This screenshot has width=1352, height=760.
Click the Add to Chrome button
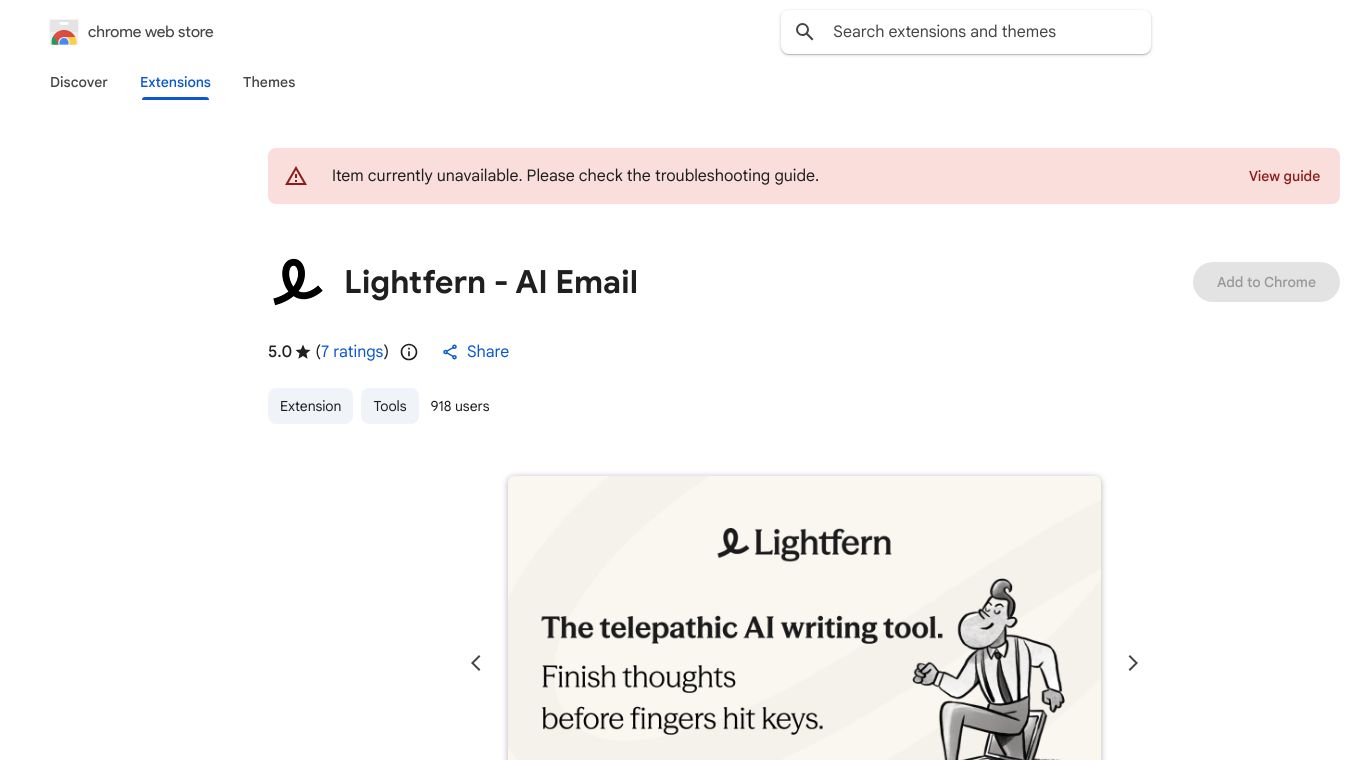click(1266, 282)
